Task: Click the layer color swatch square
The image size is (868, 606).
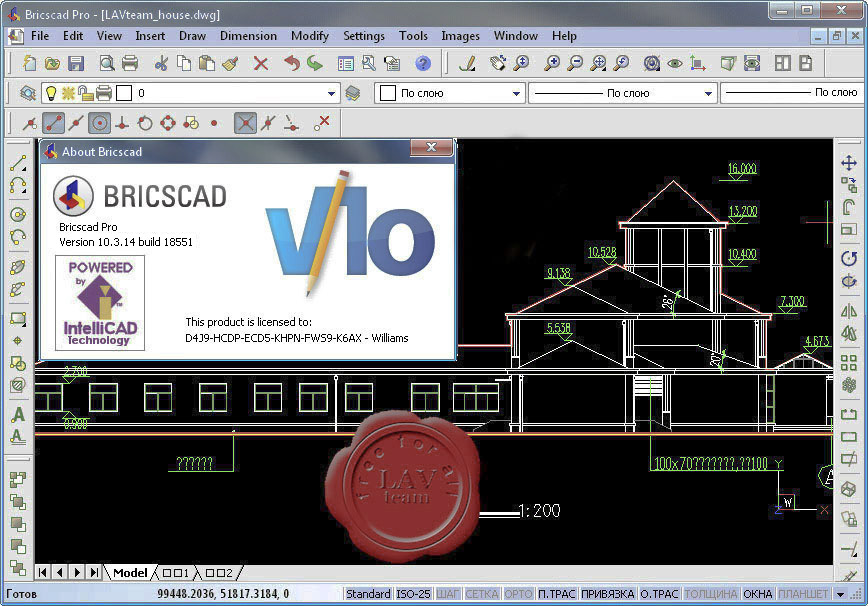Action: 124,93
